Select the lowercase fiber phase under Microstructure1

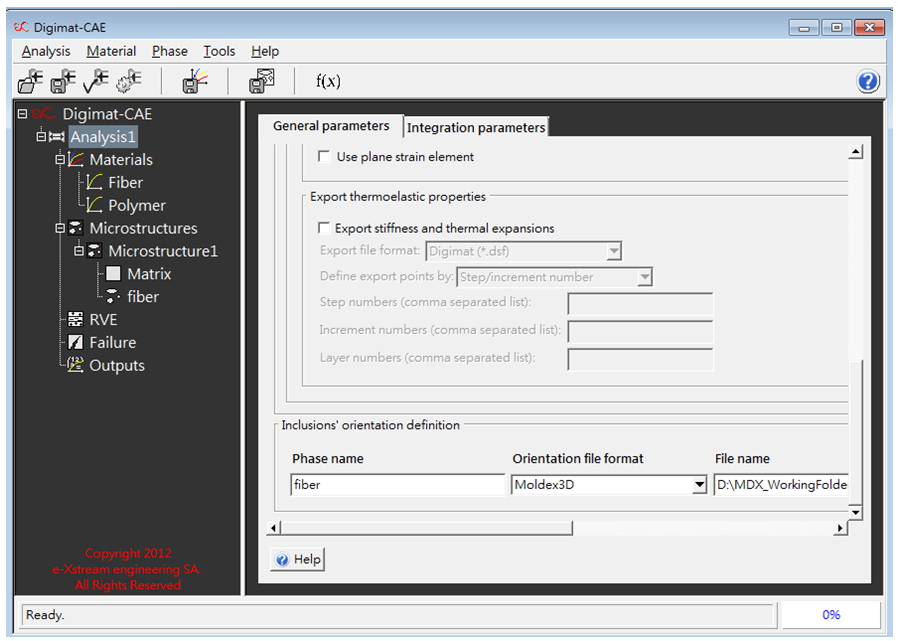[143, 297]
